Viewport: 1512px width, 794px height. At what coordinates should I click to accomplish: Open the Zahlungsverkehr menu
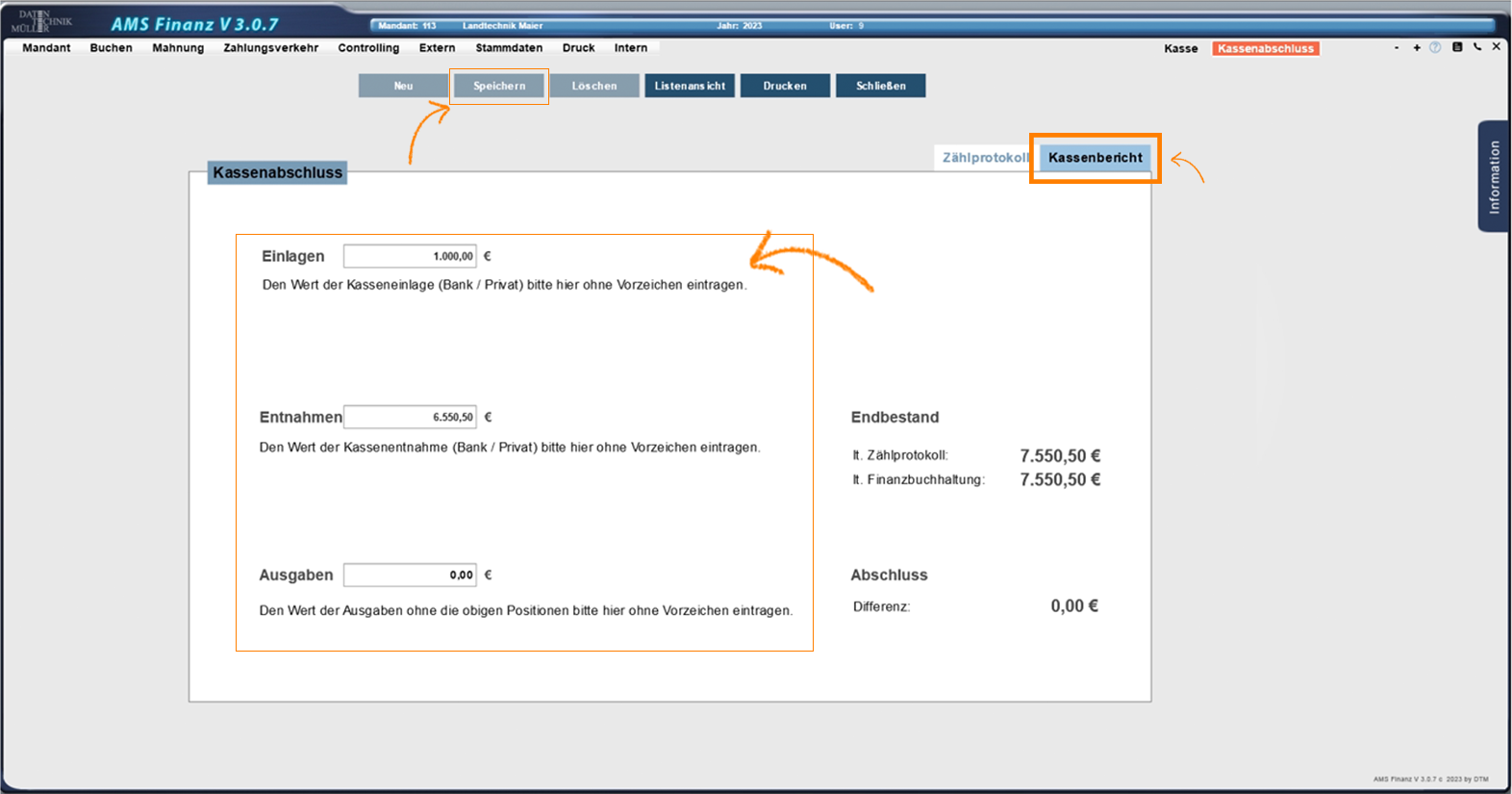[x=270, y=48]
